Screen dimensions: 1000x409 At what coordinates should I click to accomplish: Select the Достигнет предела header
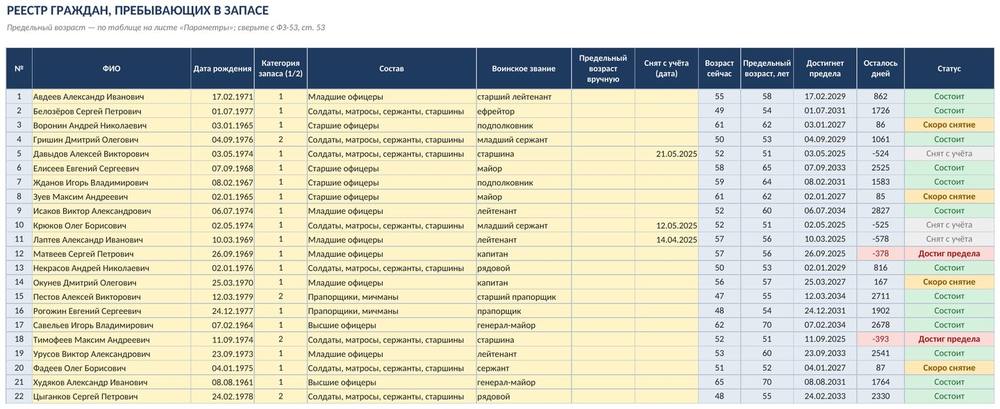[825, 69]
